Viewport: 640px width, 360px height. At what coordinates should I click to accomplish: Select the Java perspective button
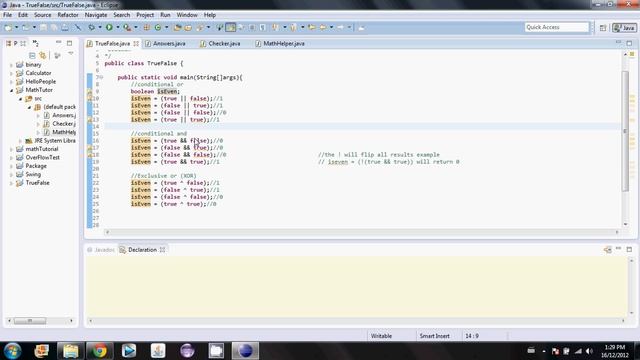624,28
